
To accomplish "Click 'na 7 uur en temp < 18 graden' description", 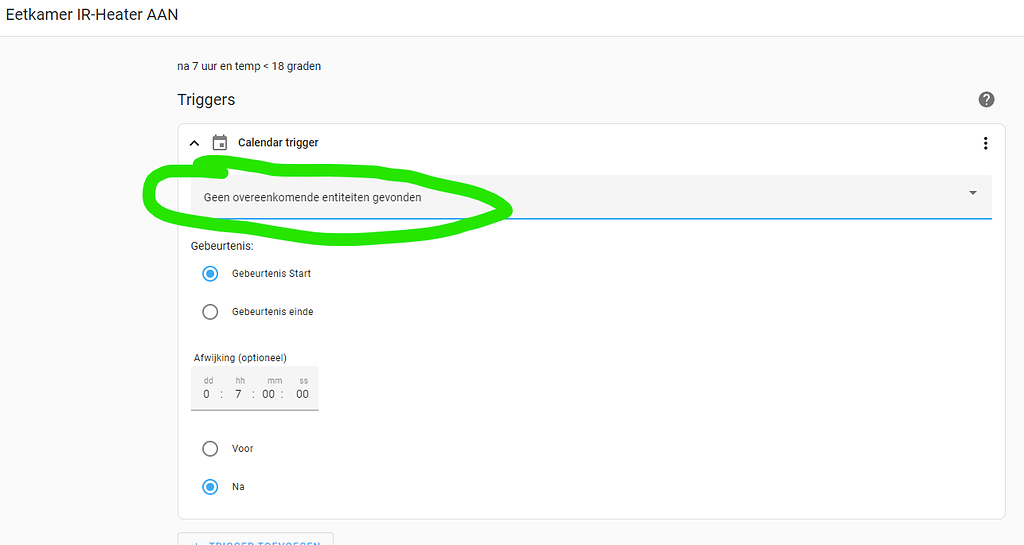I will coord(249,66).
